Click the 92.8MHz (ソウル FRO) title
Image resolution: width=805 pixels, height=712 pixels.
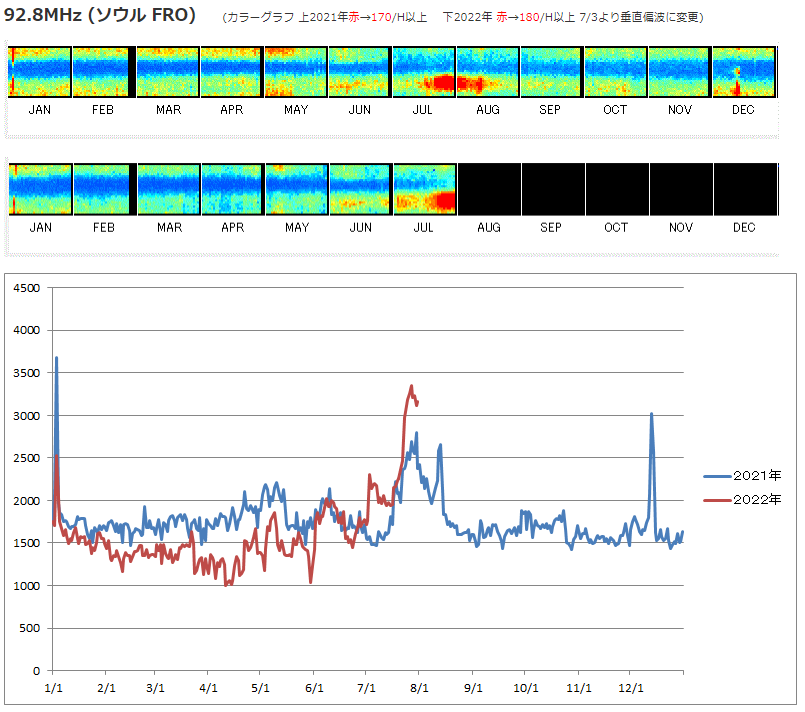tap(100, 17)
